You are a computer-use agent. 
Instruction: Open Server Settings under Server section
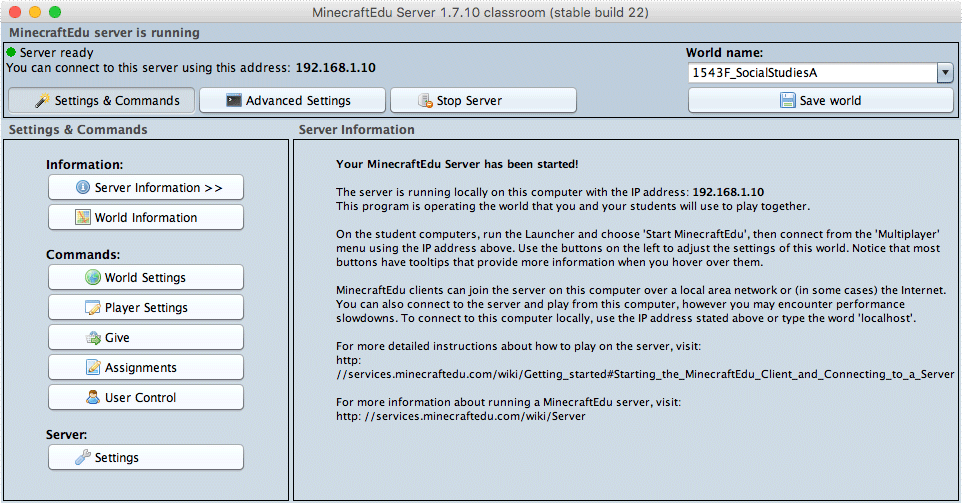point(146,458)
